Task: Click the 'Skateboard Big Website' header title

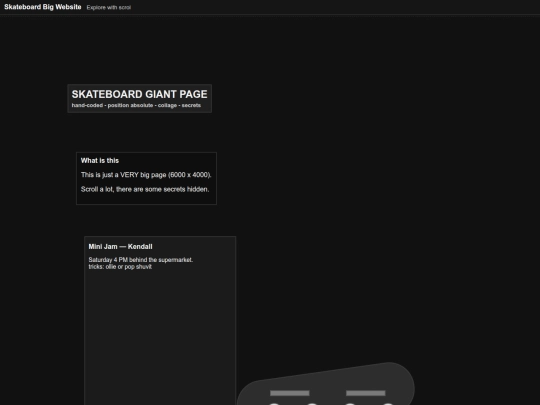Action: pos(43,7)
